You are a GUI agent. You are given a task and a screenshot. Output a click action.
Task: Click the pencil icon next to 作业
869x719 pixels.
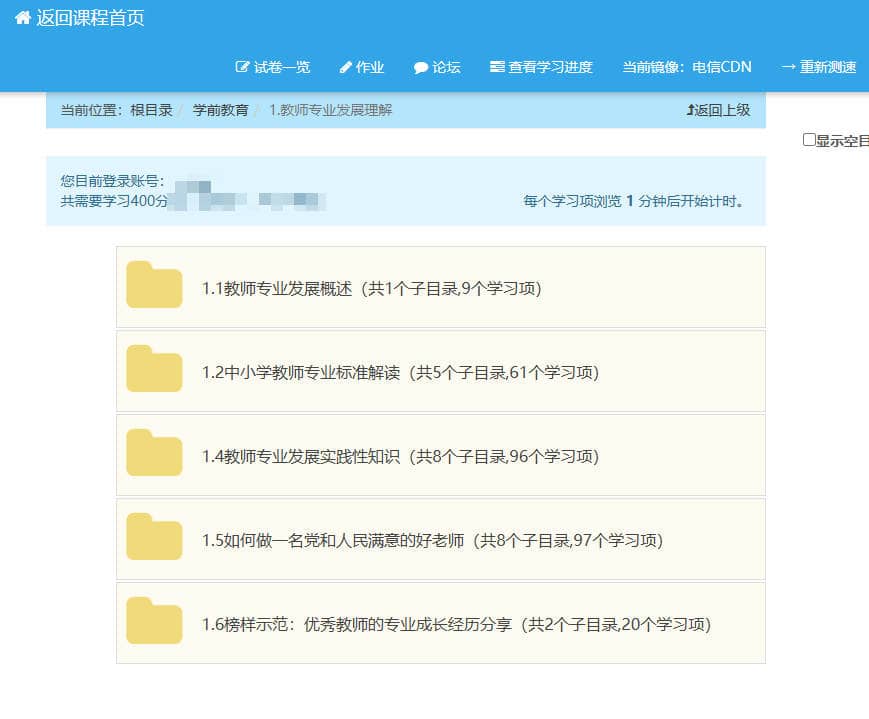click(x=346, y=67)
